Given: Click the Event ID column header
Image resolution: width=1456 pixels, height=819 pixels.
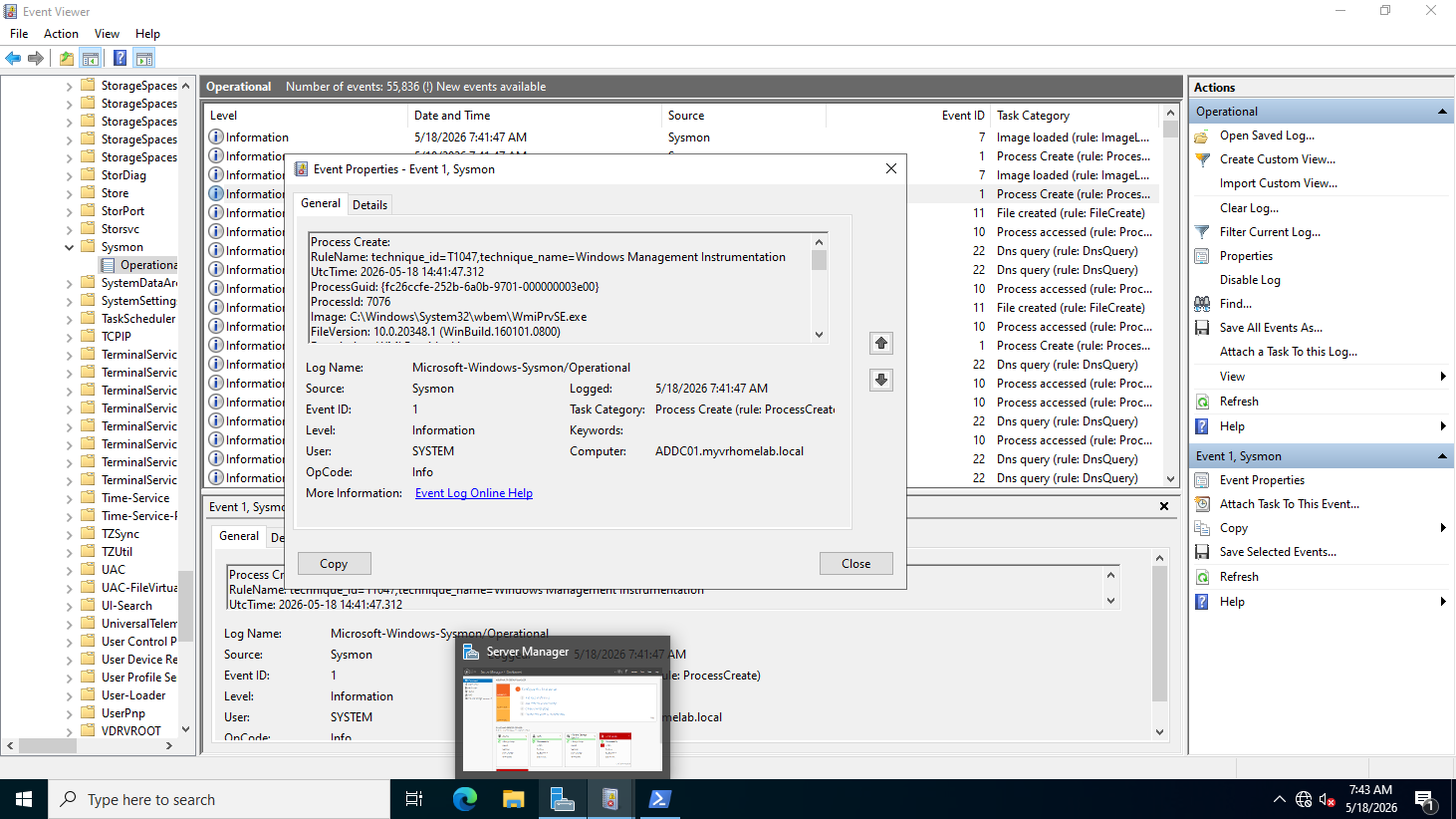Looking at the screenshot, I should click(x=908, y=116).
